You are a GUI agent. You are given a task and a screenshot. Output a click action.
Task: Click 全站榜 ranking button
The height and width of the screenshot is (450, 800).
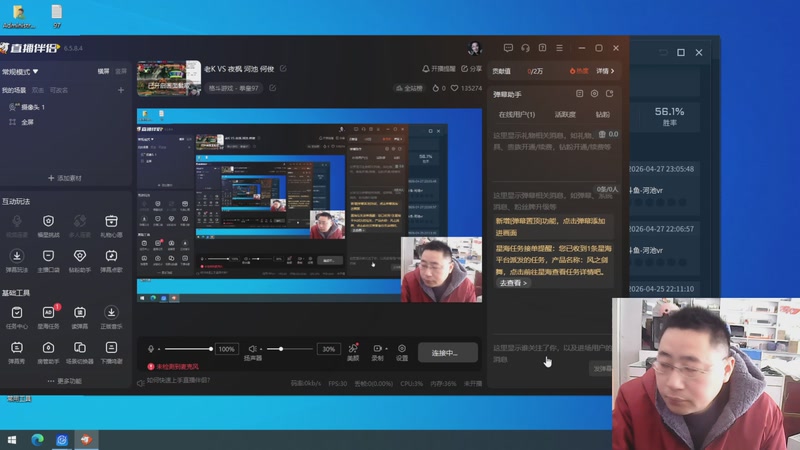tap(410, 88)
